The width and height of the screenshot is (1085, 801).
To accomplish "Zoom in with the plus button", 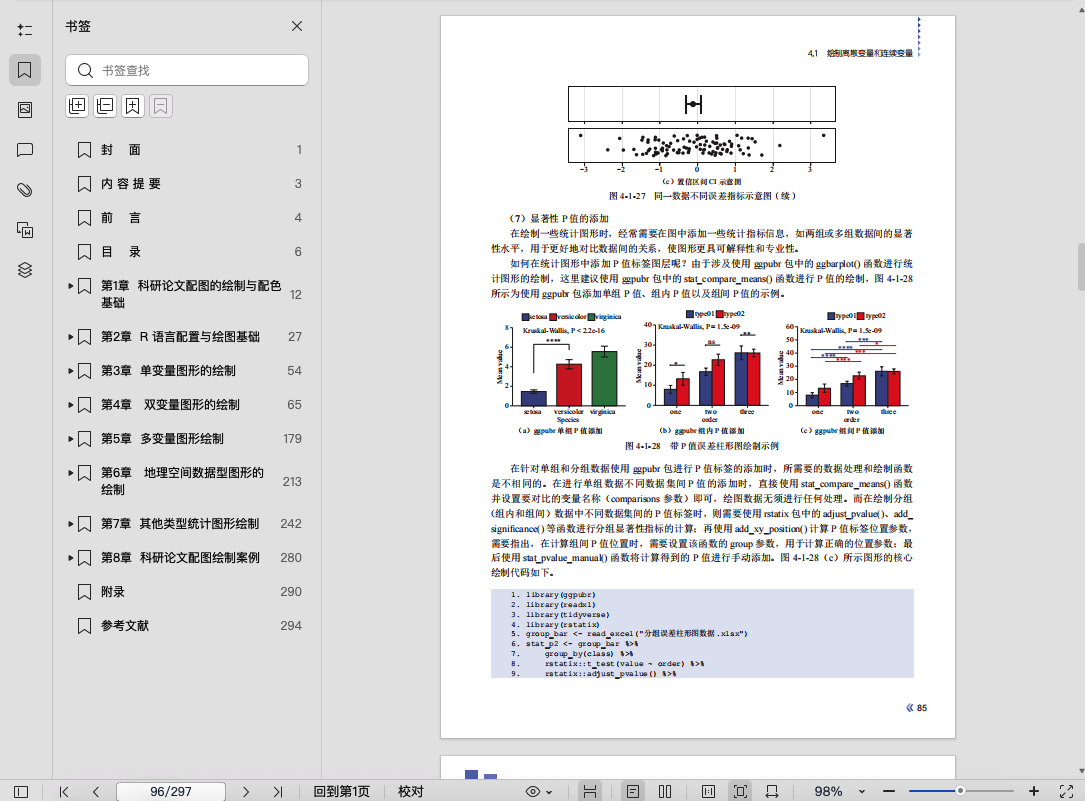I will coord(1034,791).
